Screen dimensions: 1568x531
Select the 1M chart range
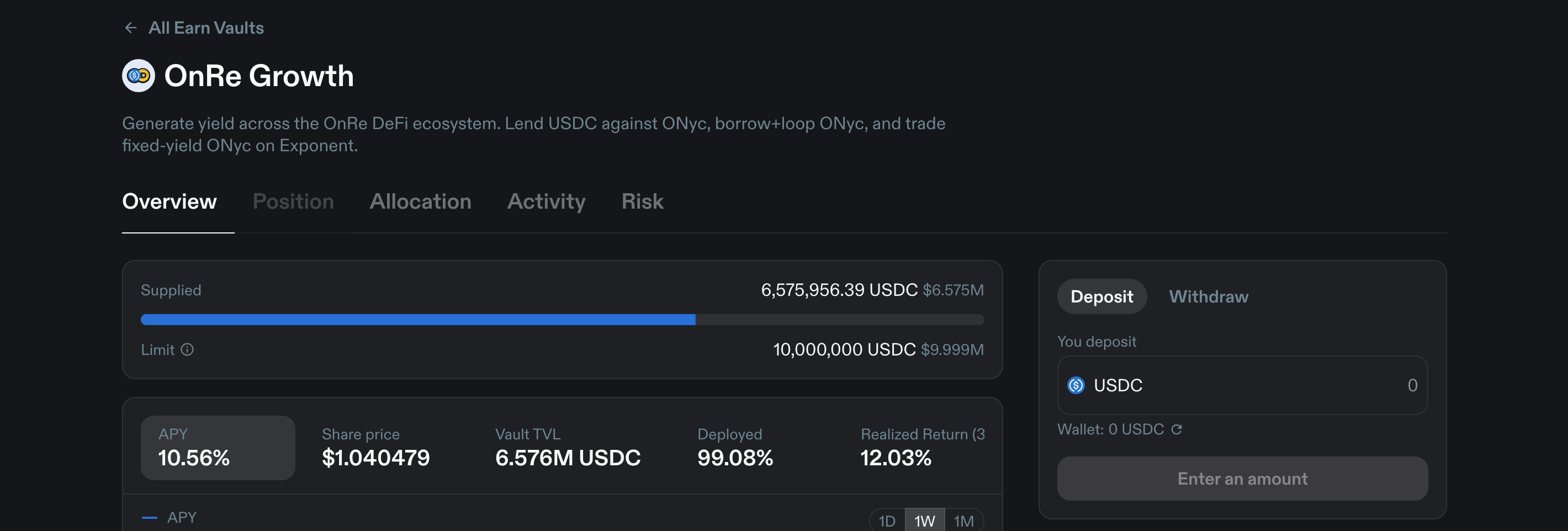click(963, 521)
